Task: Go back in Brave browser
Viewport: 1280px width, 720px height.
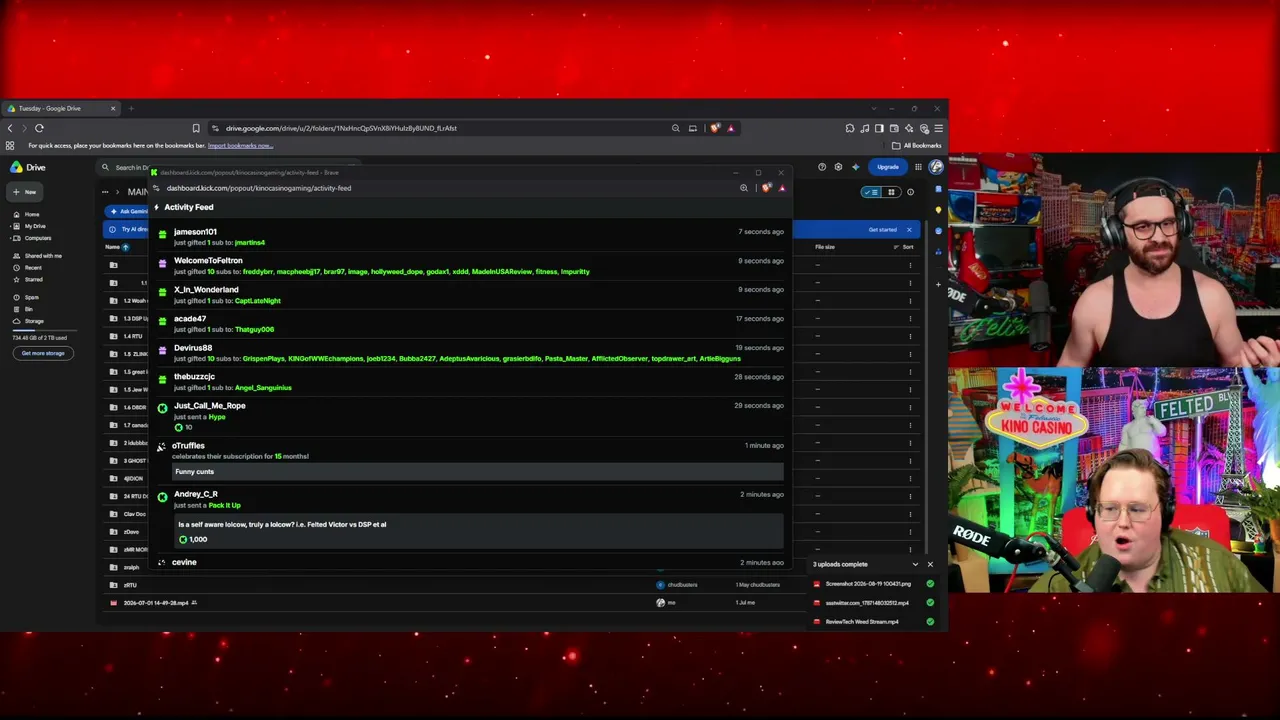Action: (x=10, y=128)
